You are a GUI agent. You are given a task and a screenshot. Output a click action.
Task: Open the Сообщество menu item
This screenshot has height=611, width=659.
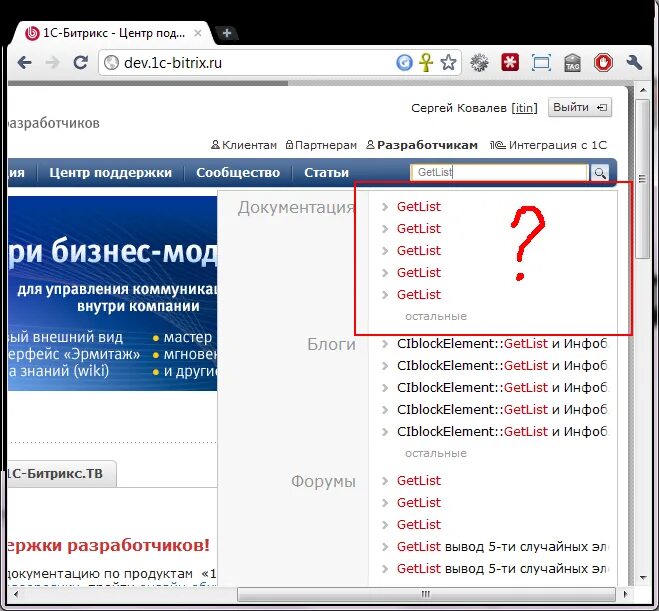tap(238, 172)
